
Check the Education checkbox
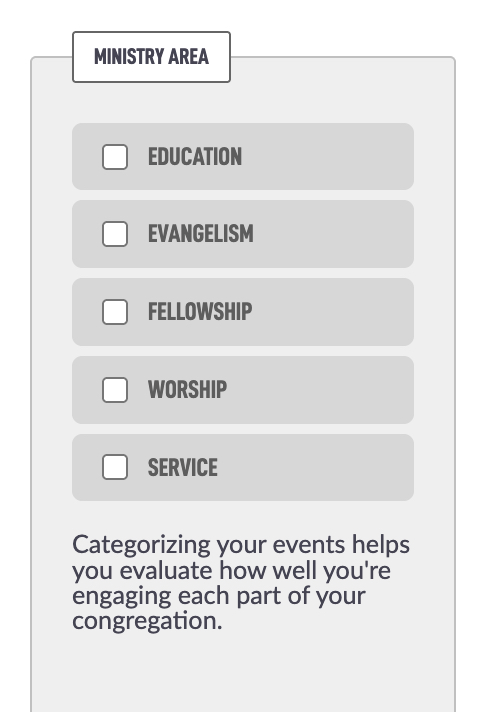pyautogui.click(x=115, y=157)
